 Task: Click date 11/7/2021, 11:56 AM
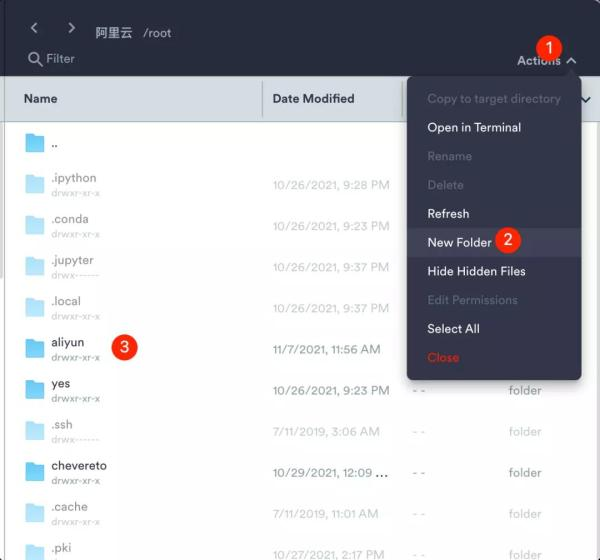point(326,349)
